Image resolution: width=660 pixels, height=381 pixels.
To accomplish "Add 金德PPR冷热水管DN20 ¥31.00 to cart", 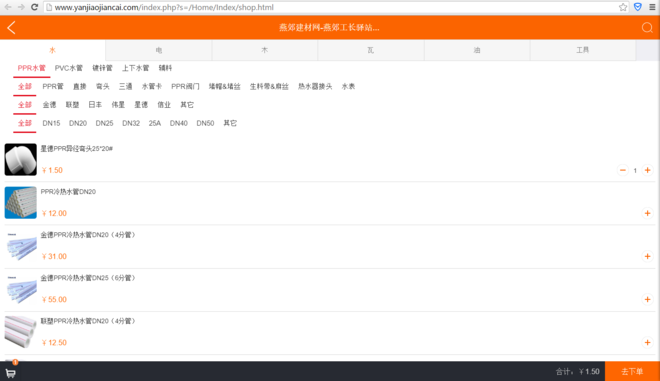I will click(x=647, y=256).
